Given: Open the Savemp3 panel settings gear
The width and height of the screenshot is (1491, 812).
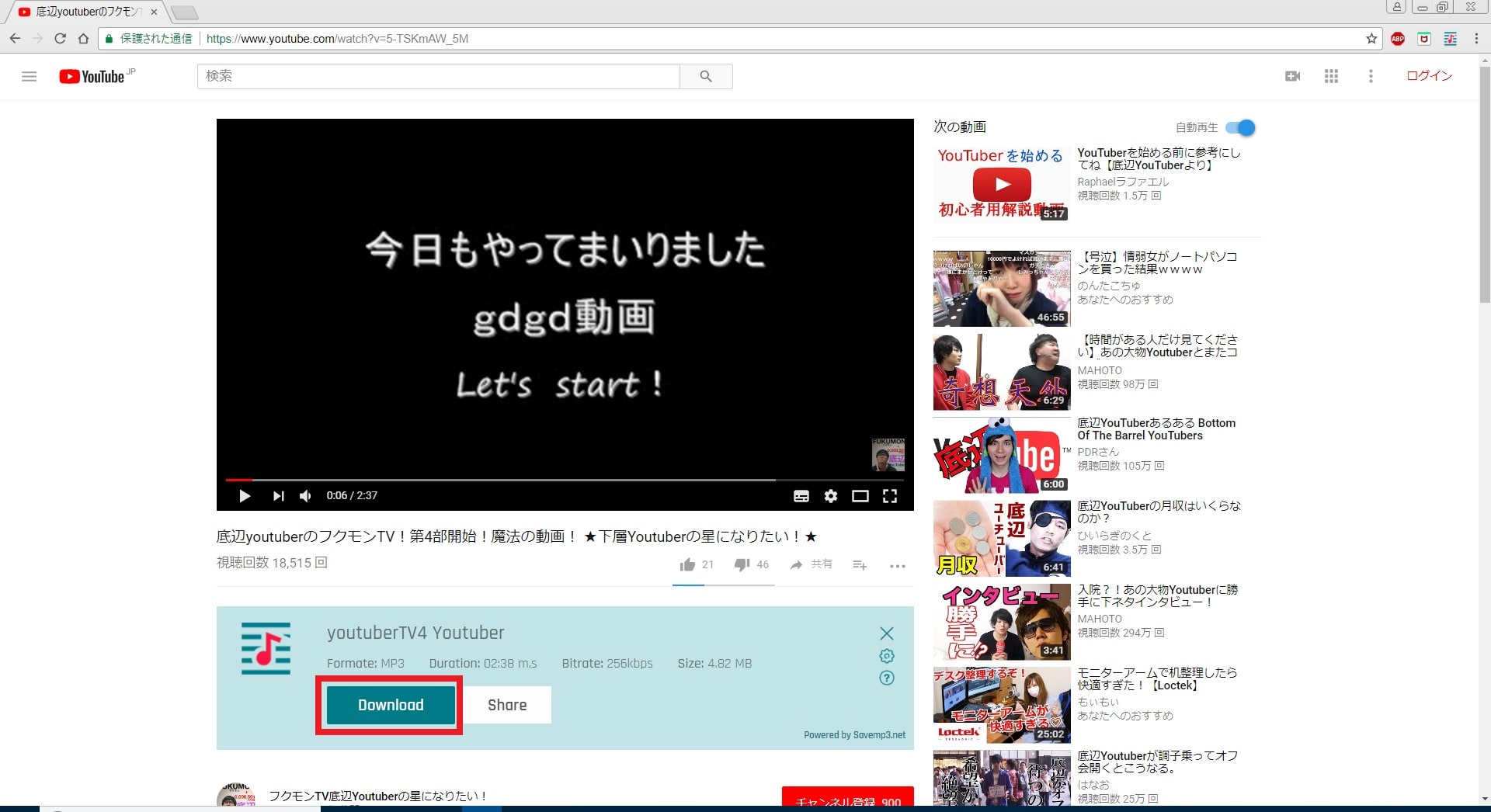Looking at the screenshot, I should (x=887, y=656).
